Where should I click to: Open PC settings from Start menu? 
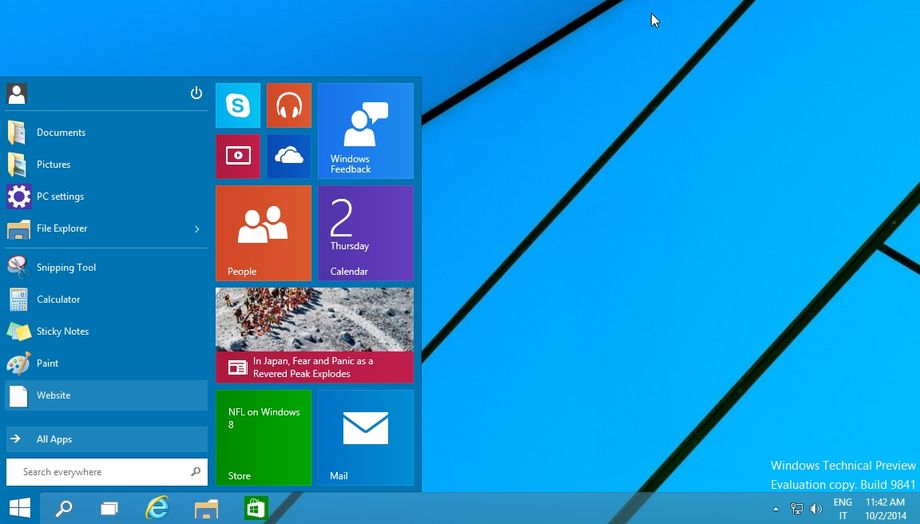click(x=60, y=196)
